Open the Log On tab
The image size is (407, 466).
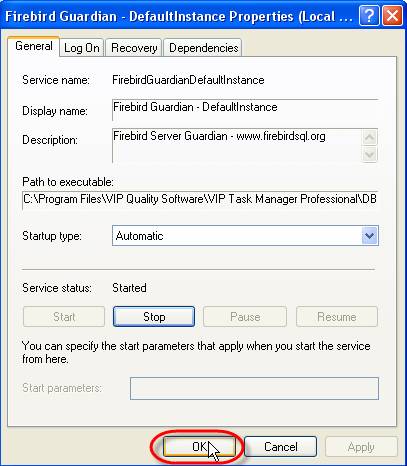82,48
